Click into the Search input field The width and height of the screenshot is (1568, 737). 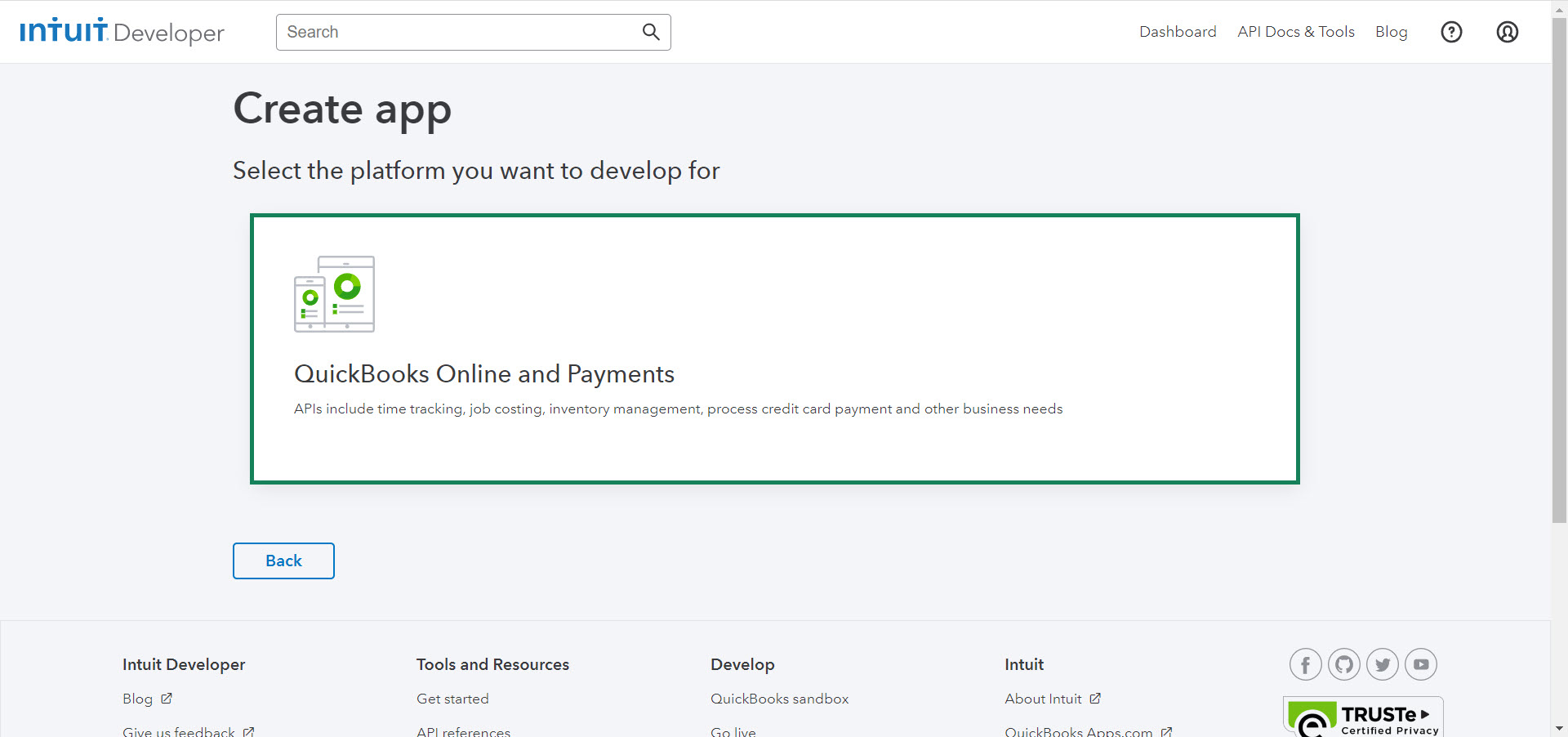coord(457,32)
